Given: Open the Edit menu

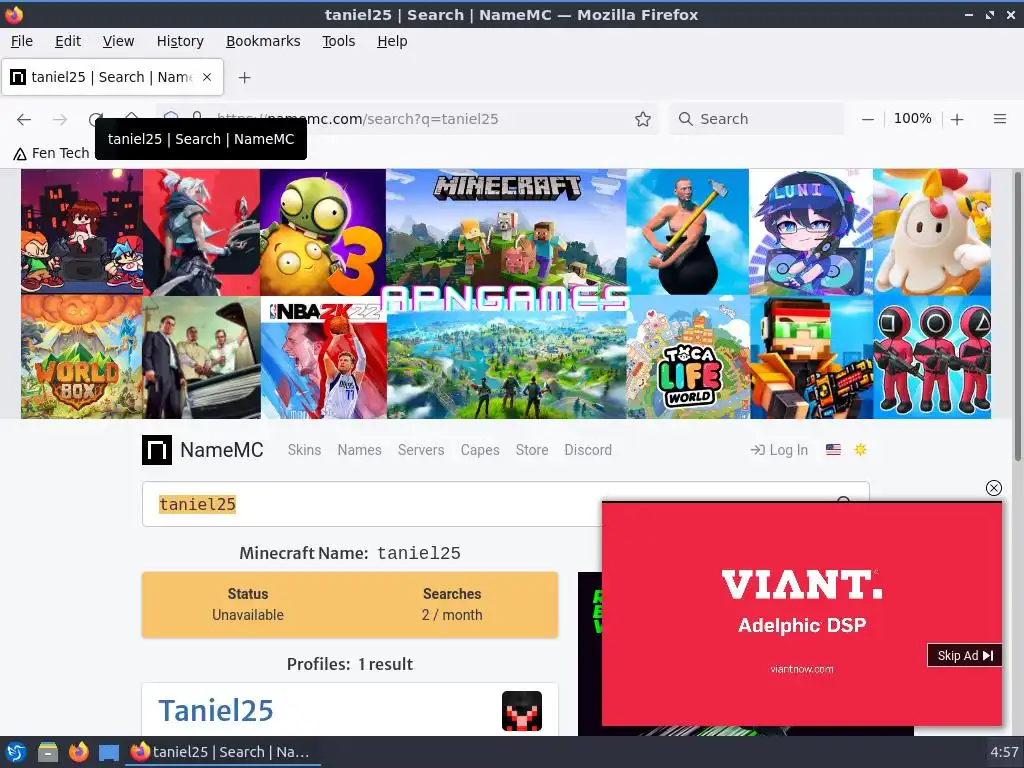Looking at the screenshot, I should (x=68, y=41).
